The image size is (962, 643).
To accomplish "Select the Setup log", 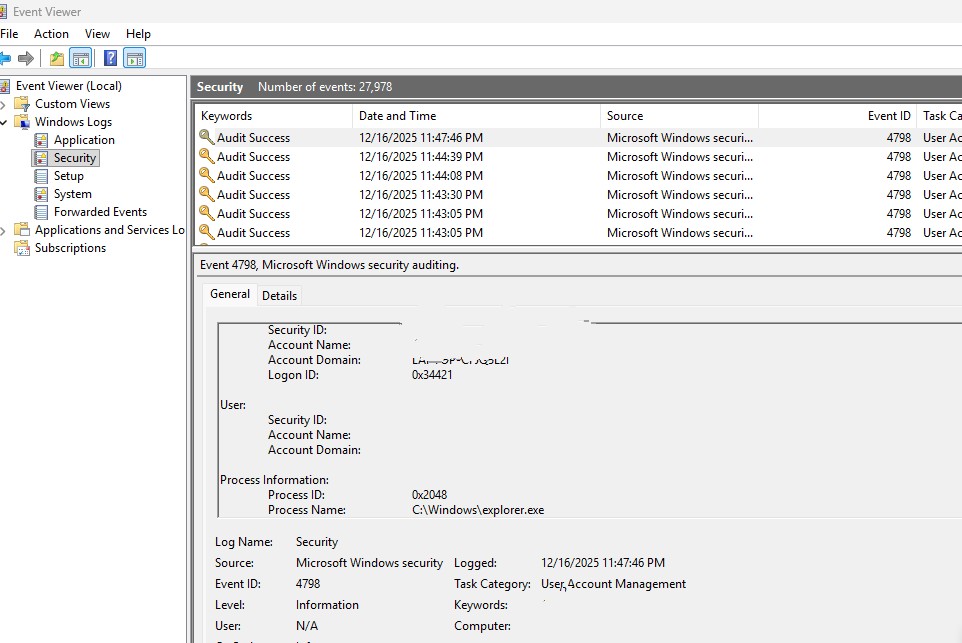I will click(68, 176).
